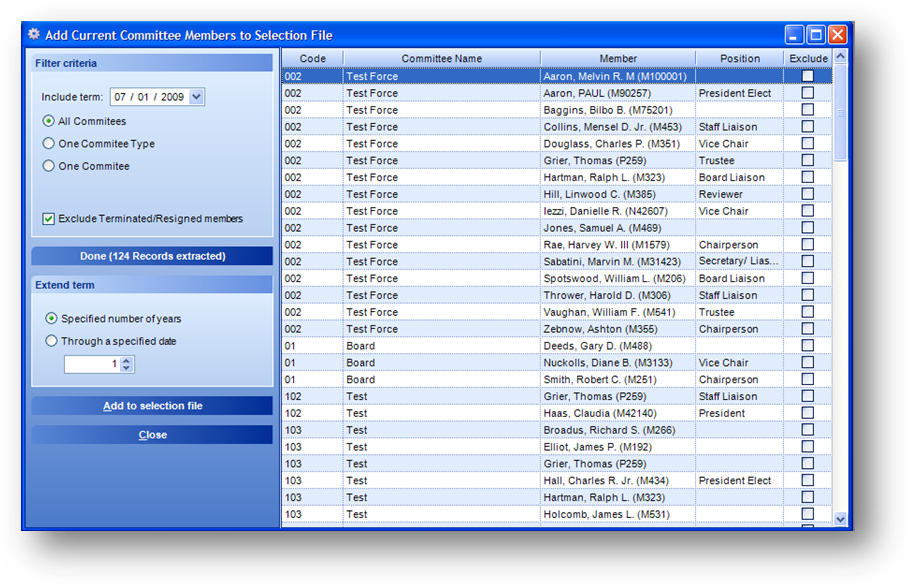The height and width of the screenshot is (586, 910).
Task: Click scrollbar down arrow in the grid
Action: [x=840, y=519]
